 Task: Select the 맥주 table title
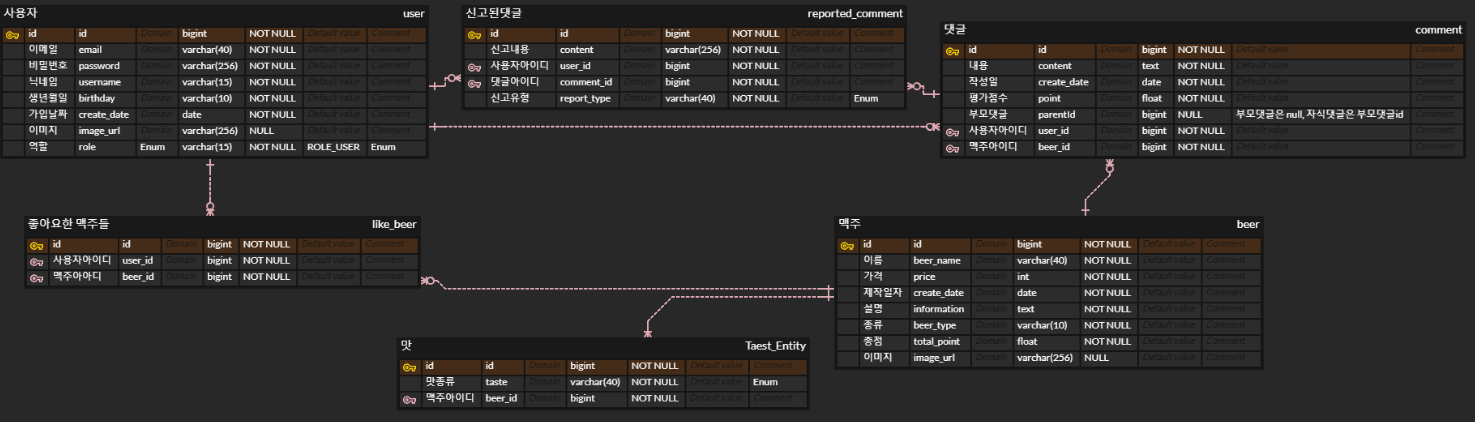click(x=850, y=224)
